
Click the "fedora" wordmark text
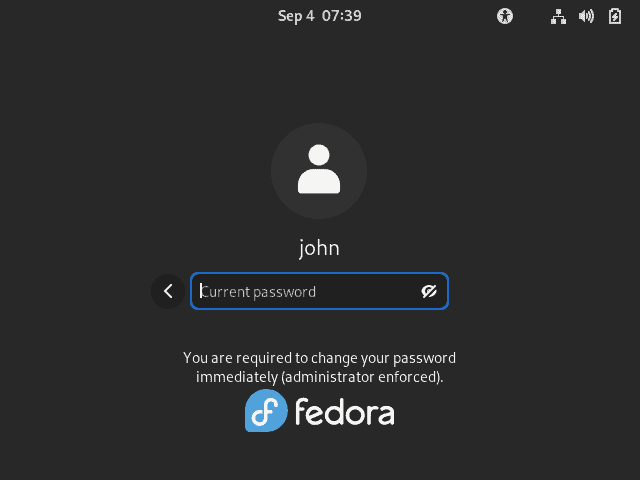344,411
